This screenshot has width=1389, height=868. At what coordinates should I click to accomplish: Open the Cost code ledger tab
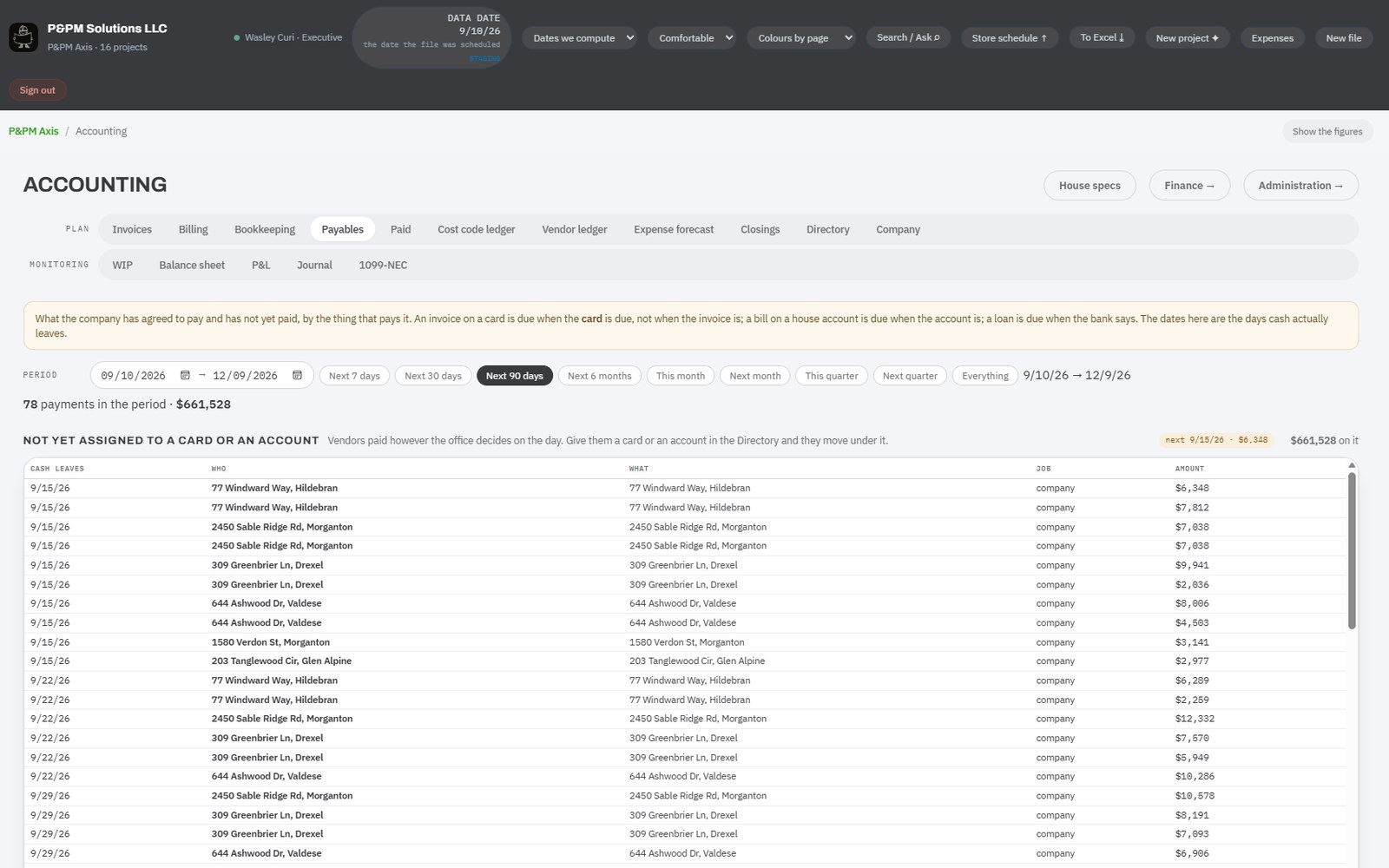(x=476, y=229)
